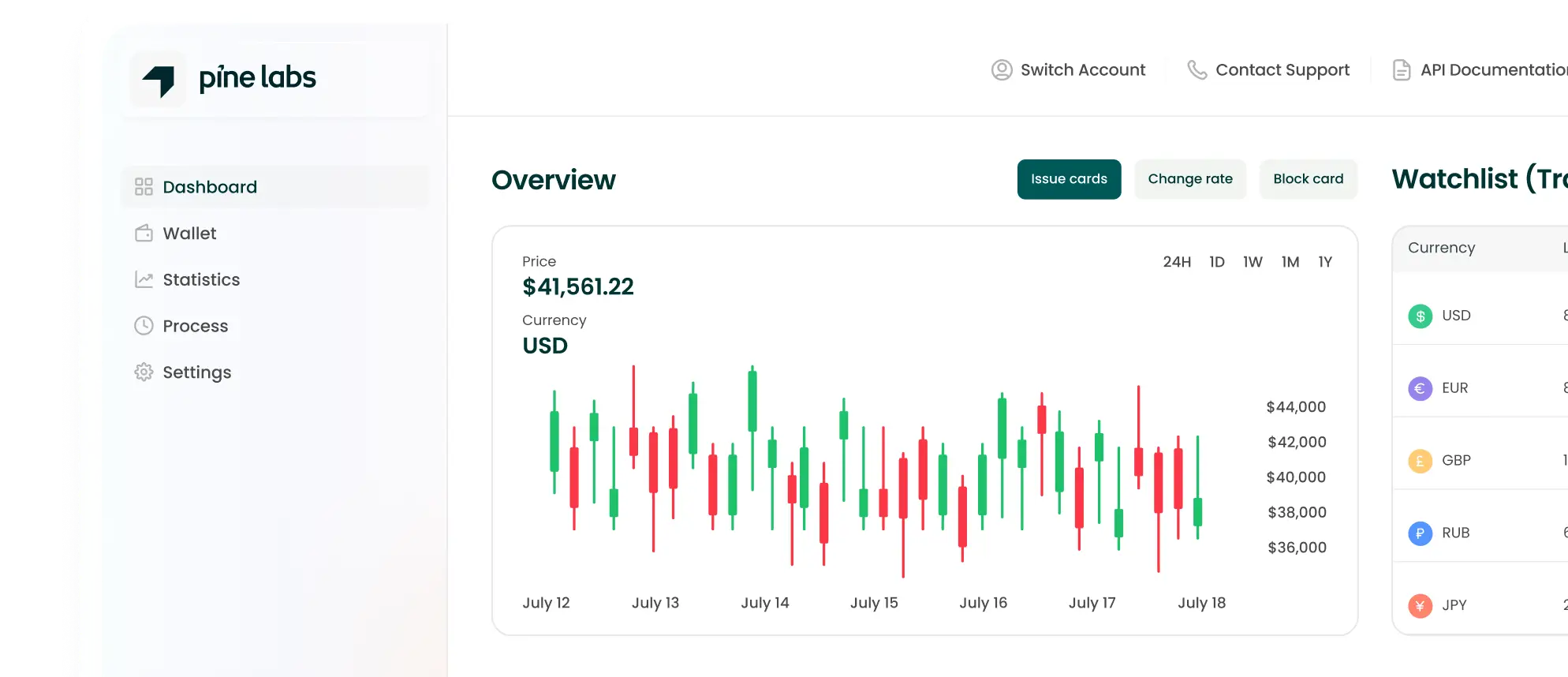
Task: Open the GBP row in watchlist
Action: pyautogui.click(x=1456, y=461)
